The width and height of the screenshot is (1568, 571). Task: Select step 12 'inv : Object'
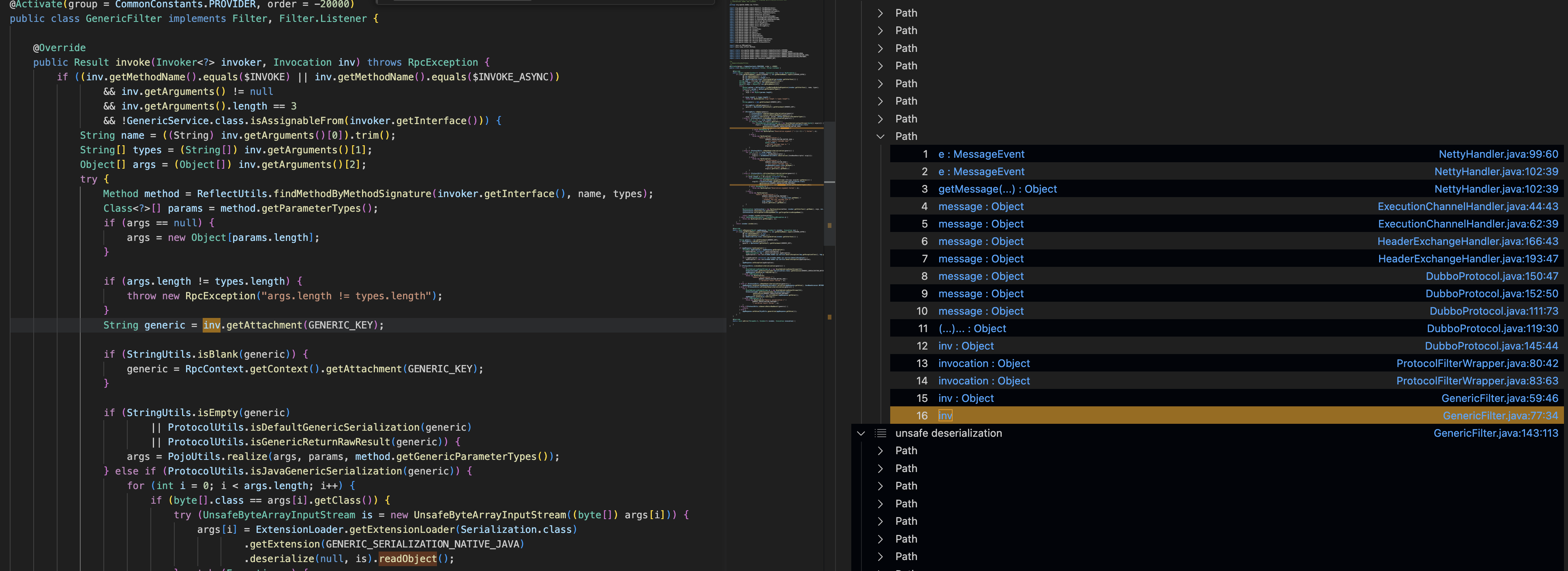(x=966, y=346)
